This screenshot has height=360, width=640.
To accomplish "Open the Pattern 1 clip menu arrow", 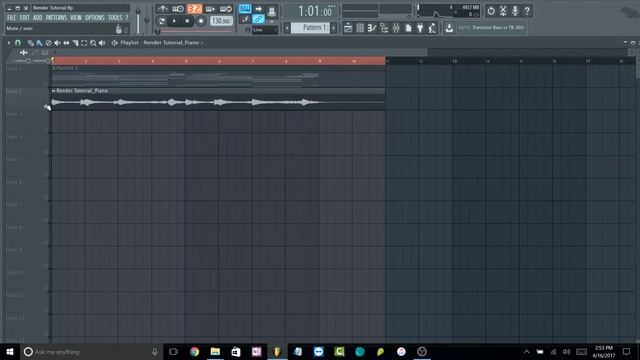I will tap(53, 68).
